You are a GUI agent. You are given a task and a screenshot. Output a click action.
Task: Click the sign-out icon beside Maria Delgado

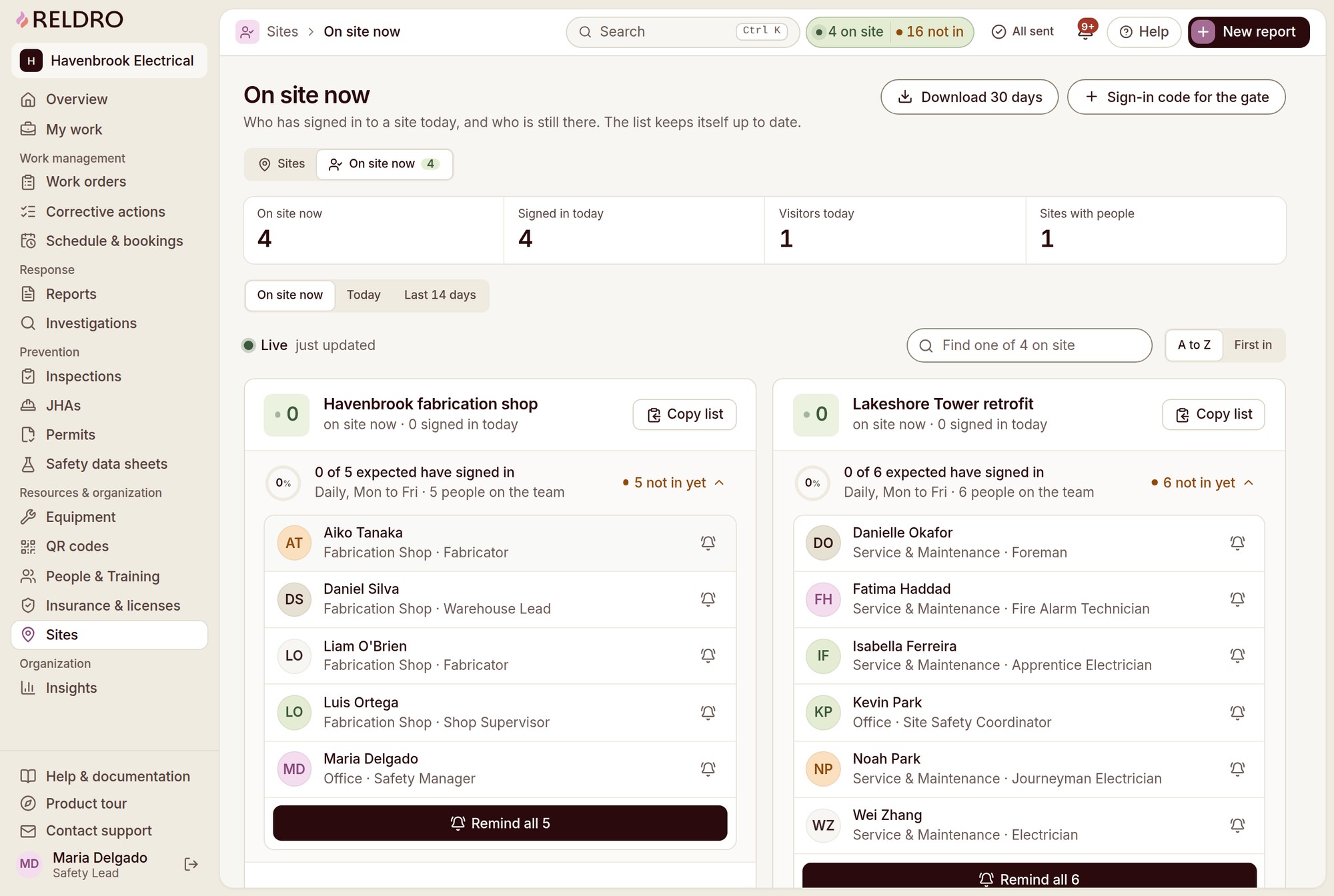click(191, 864)
